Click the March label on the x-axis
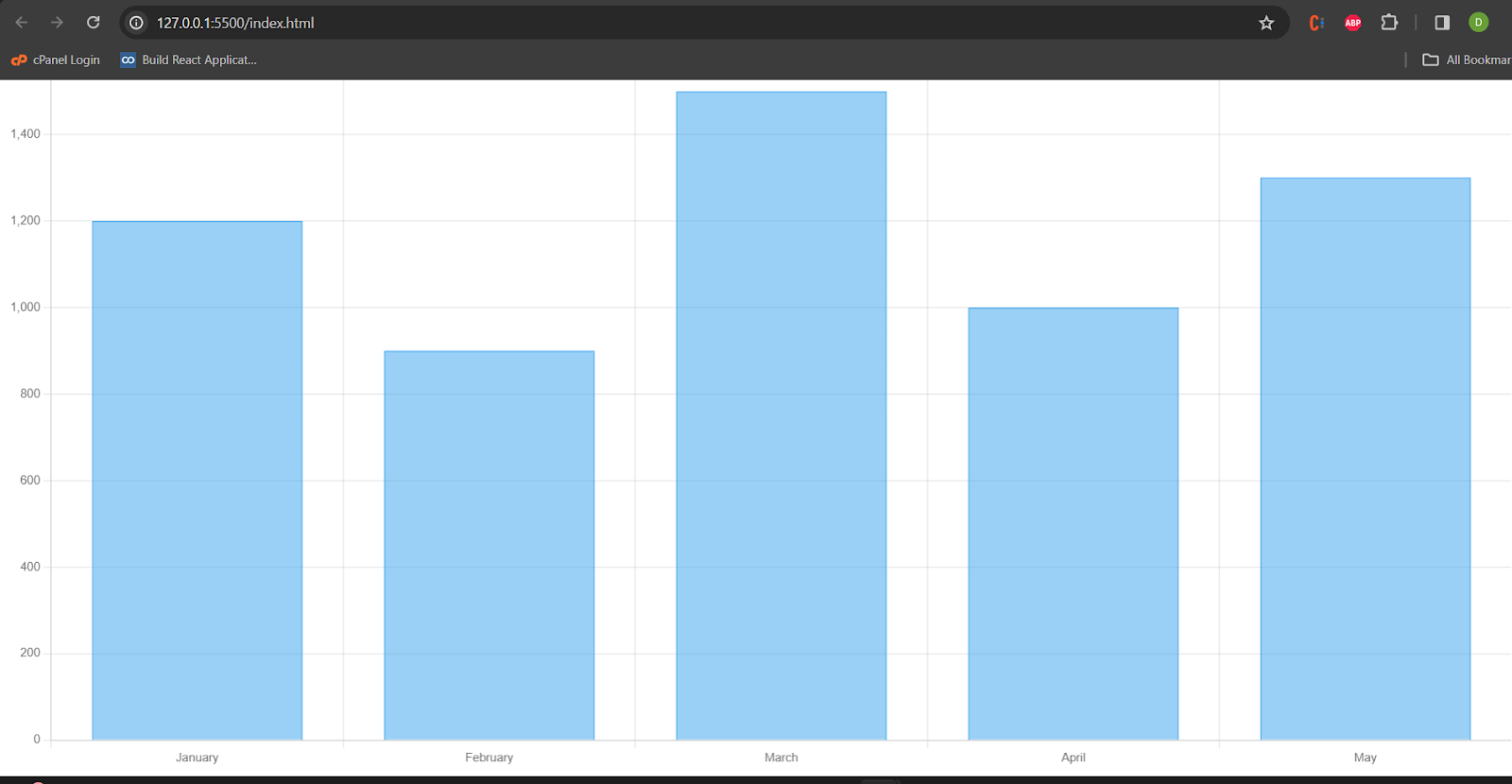Viewport: 1512px width, 784px height. click(781, 758)
